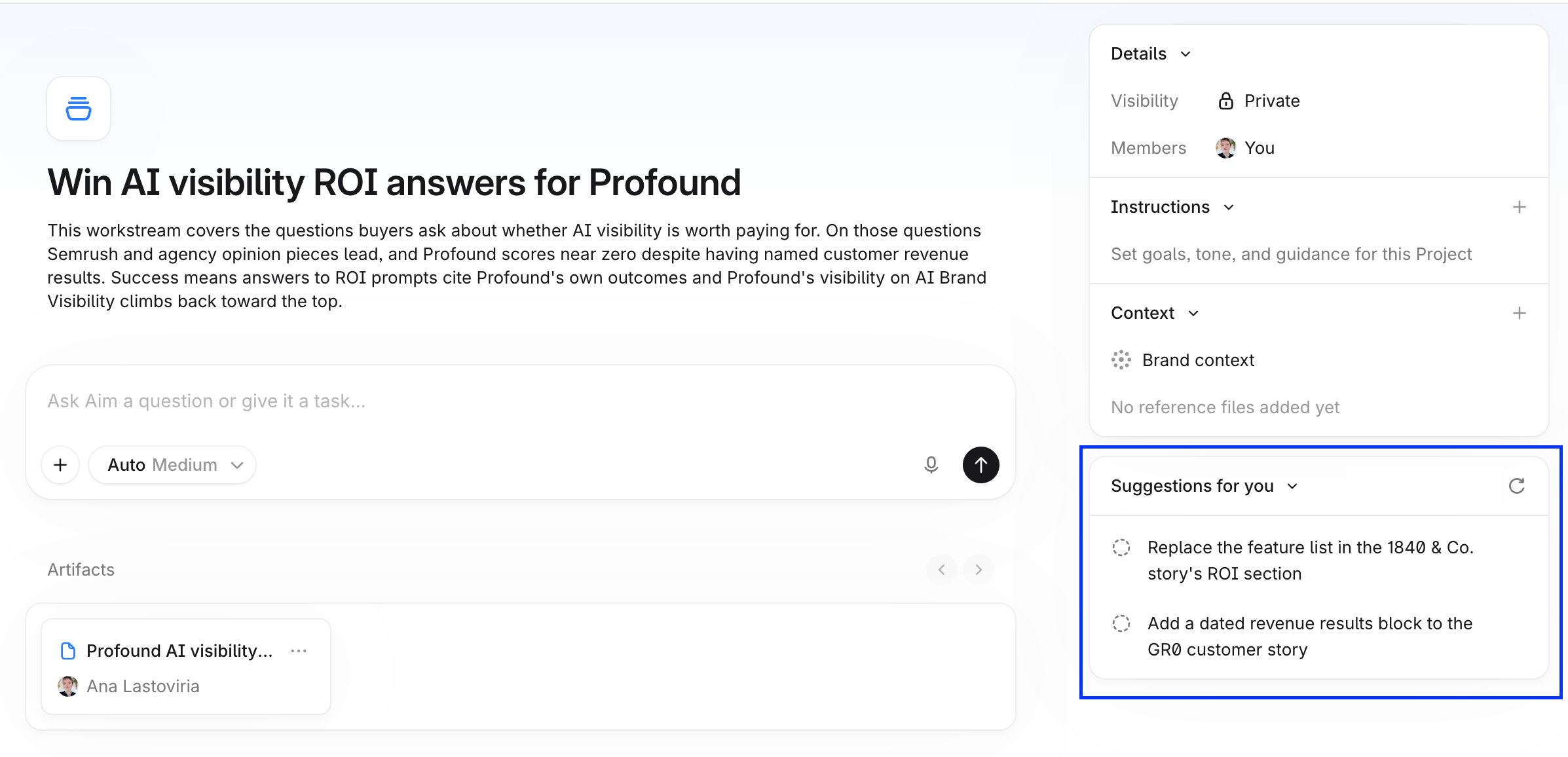Viewport: 1568px width, 757px height.
Task: Refresh suggestions with the reload icon
Action: point(1517,486)
